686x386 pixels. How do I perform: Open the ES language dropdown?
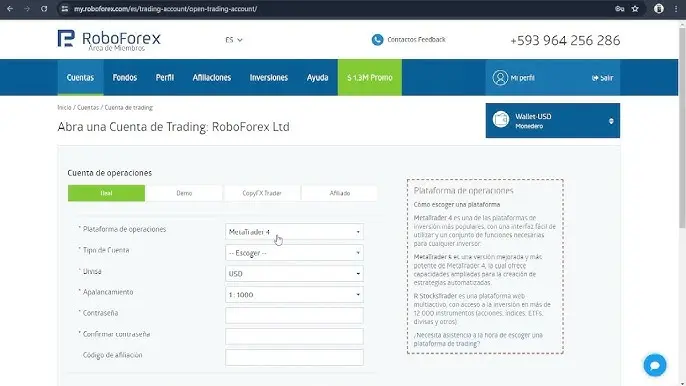tap(234, 40)
